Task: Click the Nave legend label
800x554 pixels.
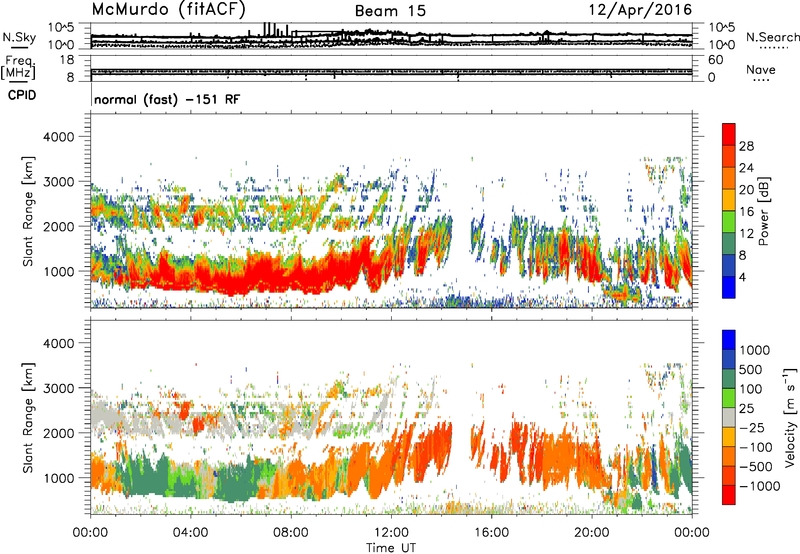Action: pyautogui.click(x=761, y=69)
